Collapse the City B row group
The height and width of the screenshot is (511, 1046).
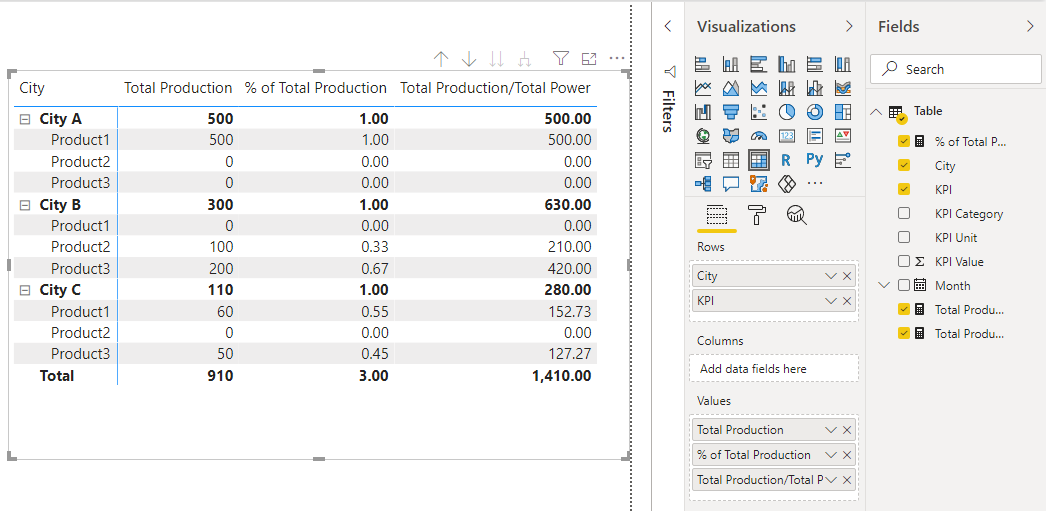(x=25, y=205)
